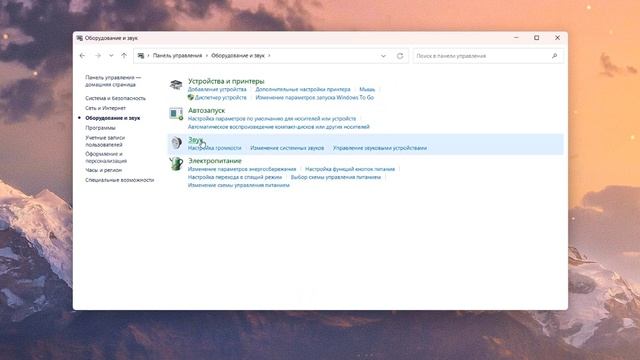Click Настройка громкости link
640x360 pixels.
click(215, 148)
